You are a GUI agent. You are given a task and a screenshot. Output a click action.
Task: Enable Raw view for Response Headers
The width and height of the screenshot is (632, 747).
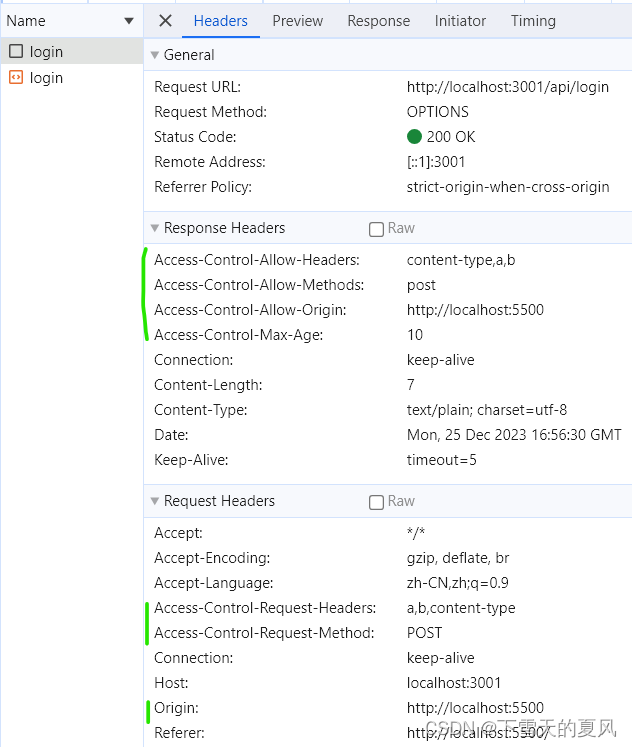click(376, 229)
